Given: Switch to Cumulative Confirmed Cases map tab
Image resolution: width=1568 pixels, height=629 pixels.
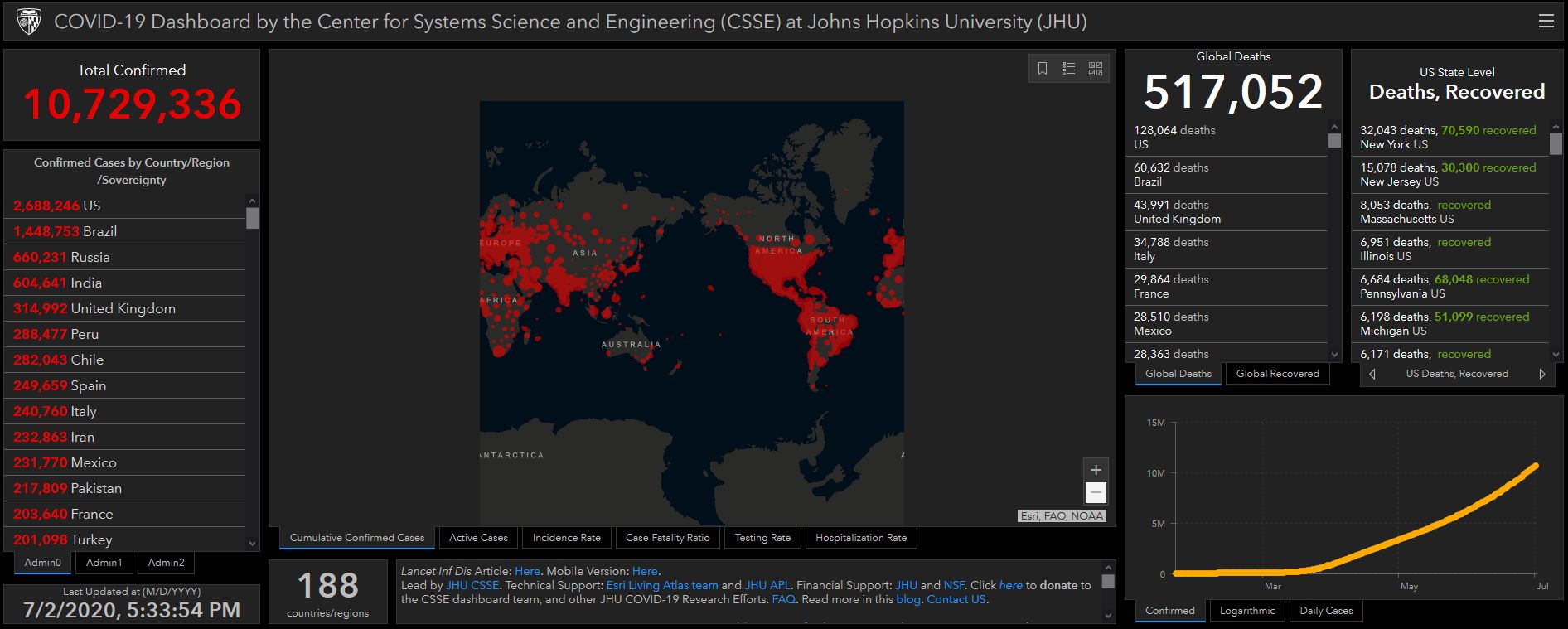Looking at the screenshot, I should coord(357,538).
